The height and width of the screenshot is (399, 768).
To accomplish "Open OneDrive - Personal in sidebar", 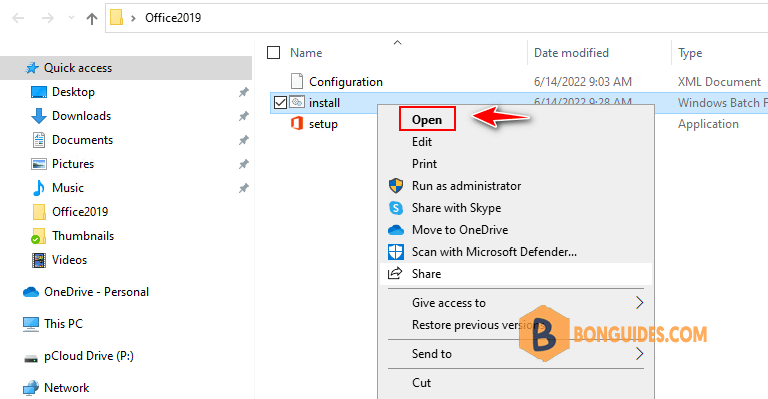I will tap(96, 292).
